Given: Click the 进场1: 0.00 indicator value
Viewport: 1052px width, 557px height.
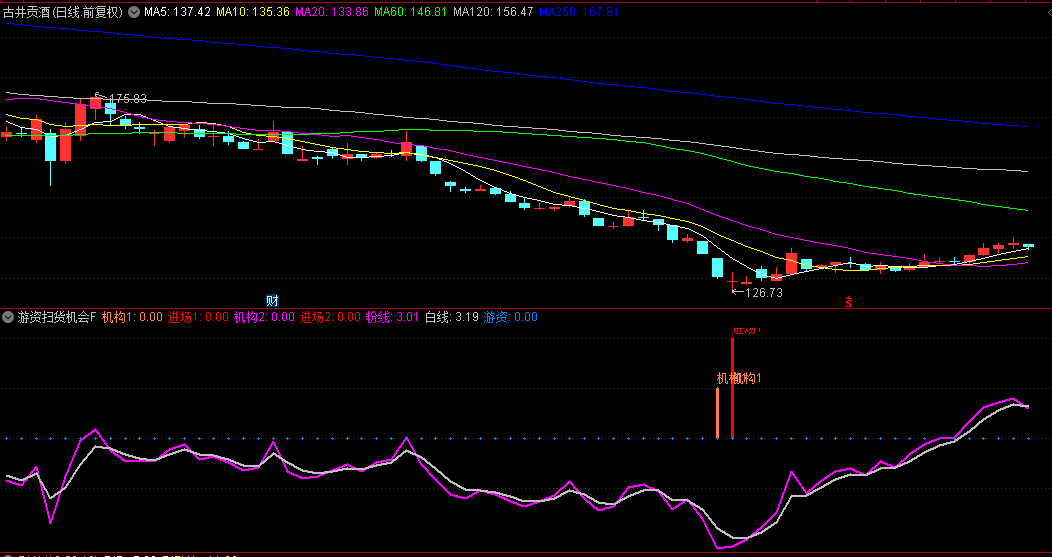Looking at the screenshot, I should coord(198,317).
